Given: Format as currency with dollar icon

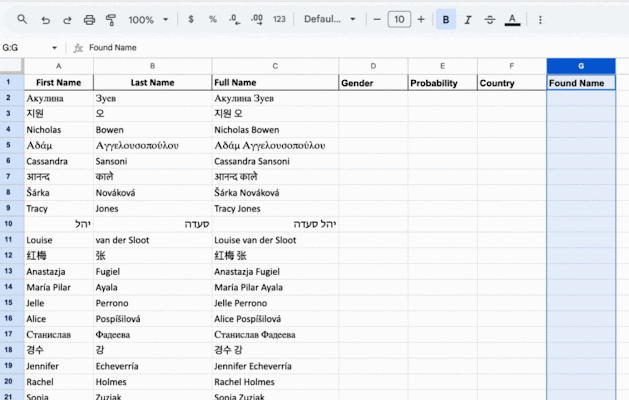Looking at the screenshot, I should pos(191,19).
